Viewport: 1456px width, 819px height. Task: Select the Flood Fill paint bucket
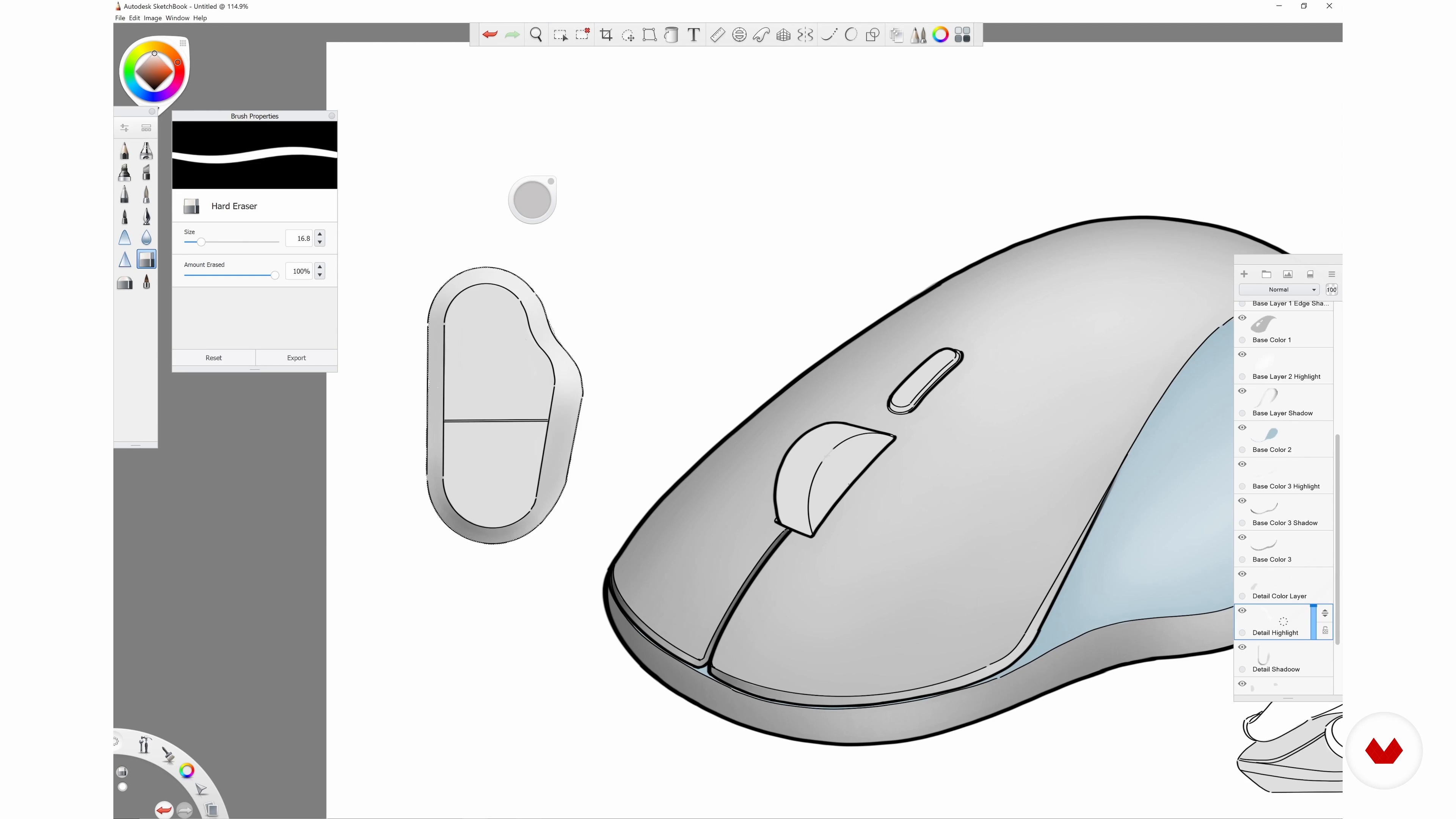pos(671,35)
